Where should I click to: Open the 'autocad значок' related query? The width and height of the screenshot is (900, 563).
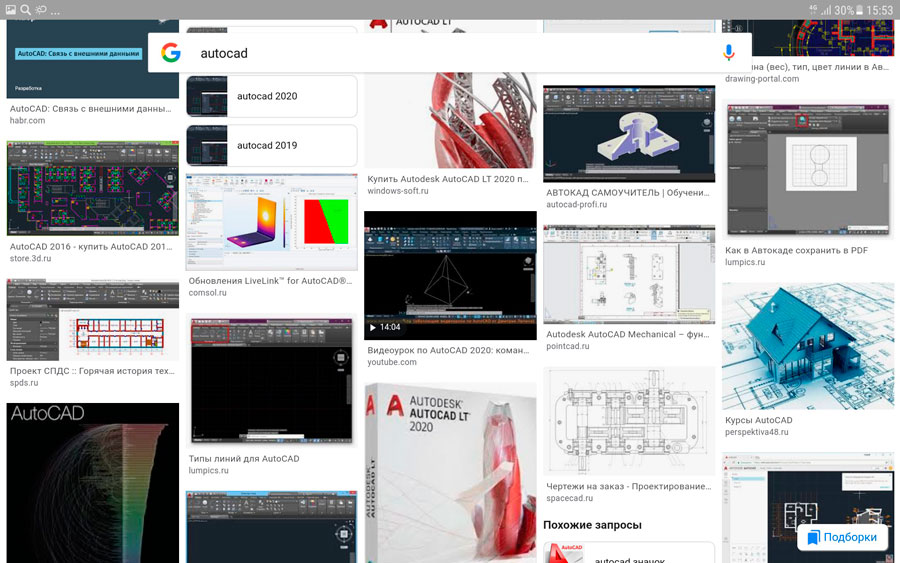(629, 553)
